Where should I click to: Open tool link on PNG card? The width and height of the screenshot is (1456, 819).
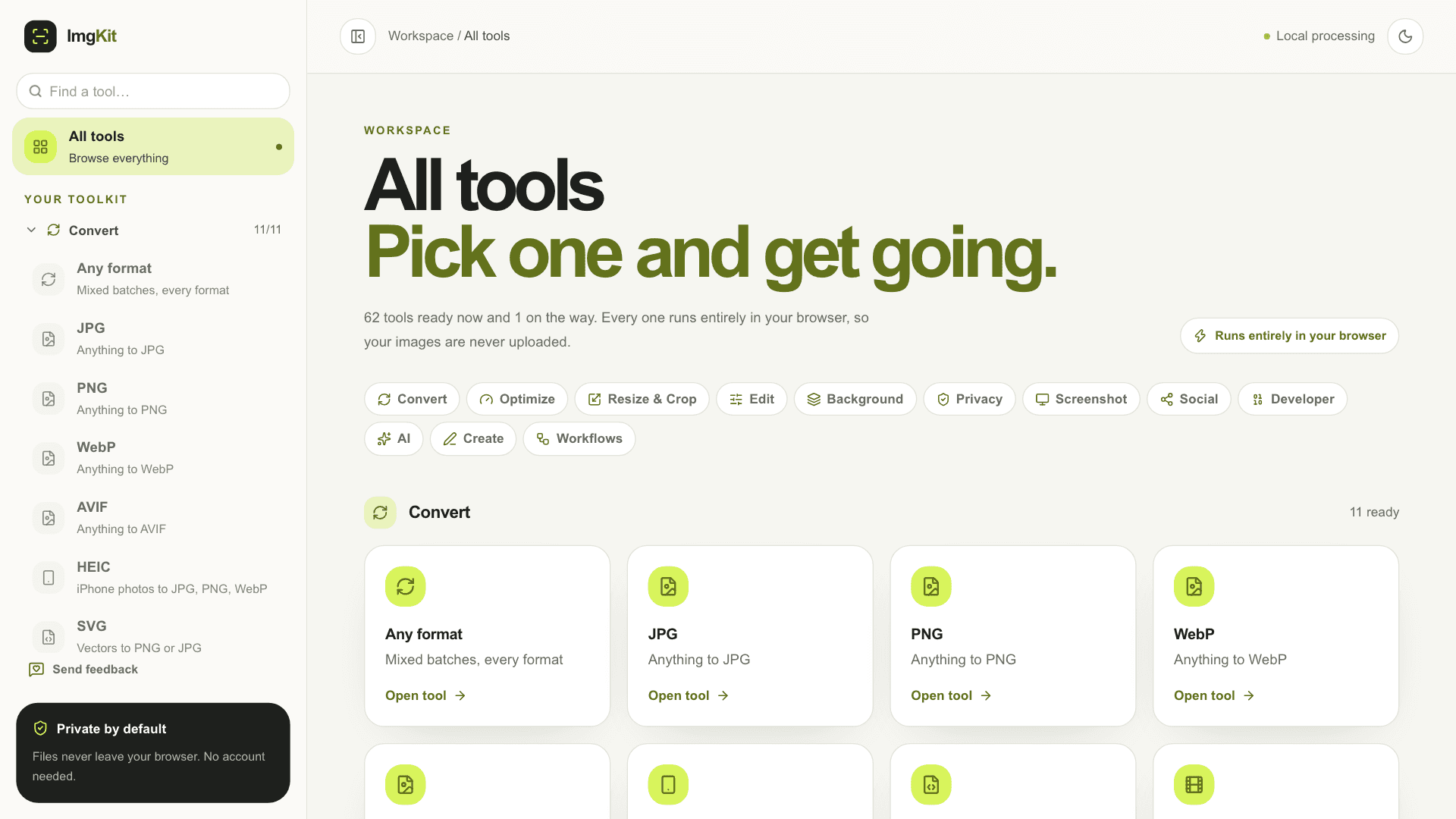[951, 695]
